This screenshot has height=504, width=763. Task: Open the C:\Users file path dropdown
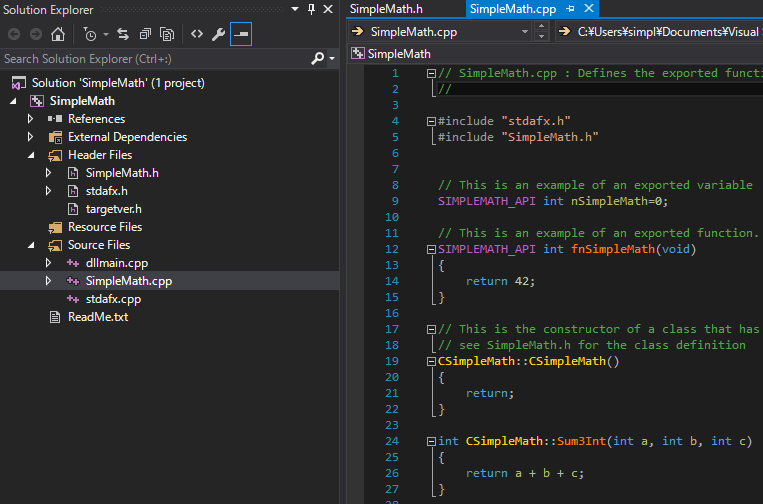(660, 32)
